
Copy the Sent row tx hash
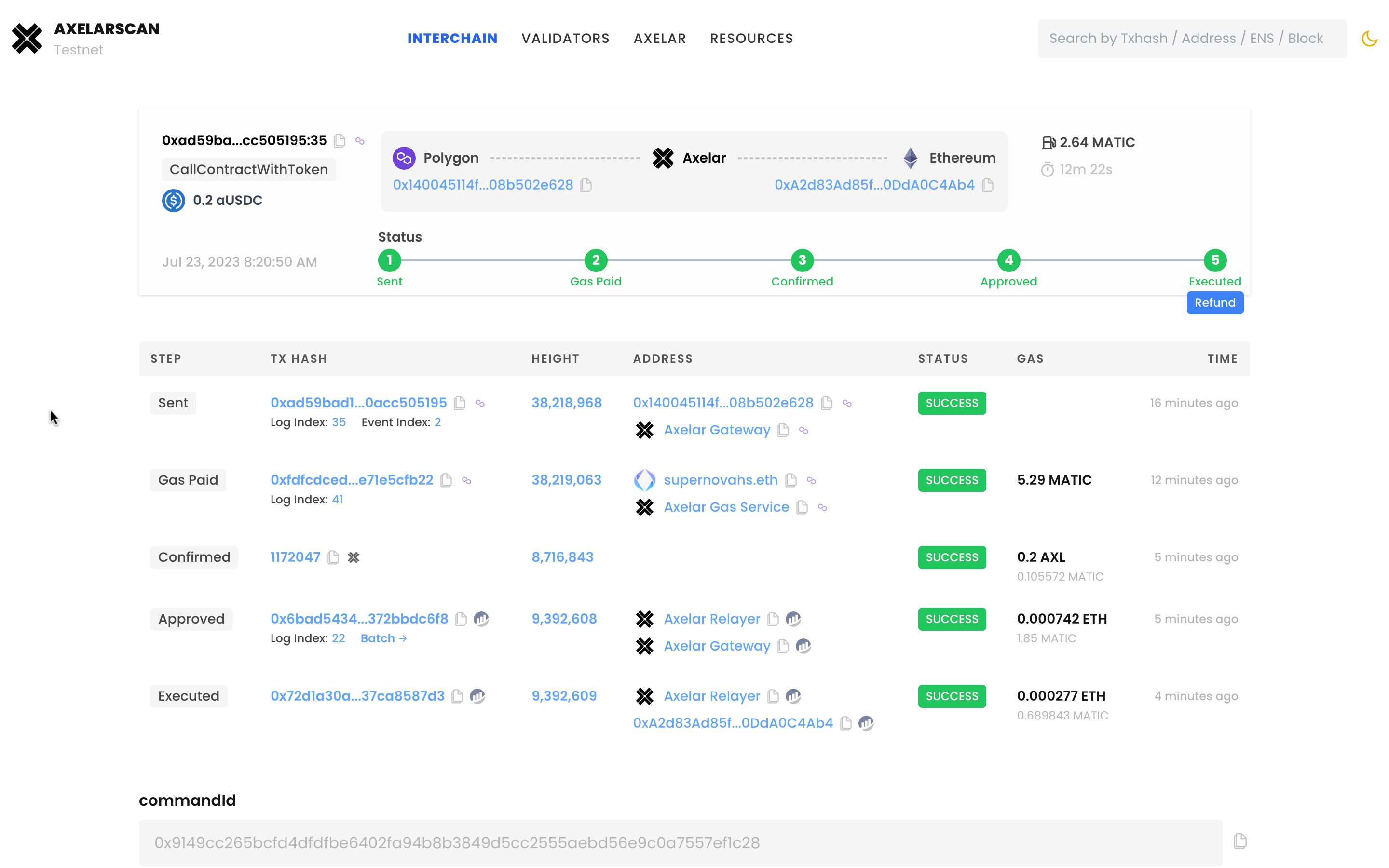coord(460,403)
